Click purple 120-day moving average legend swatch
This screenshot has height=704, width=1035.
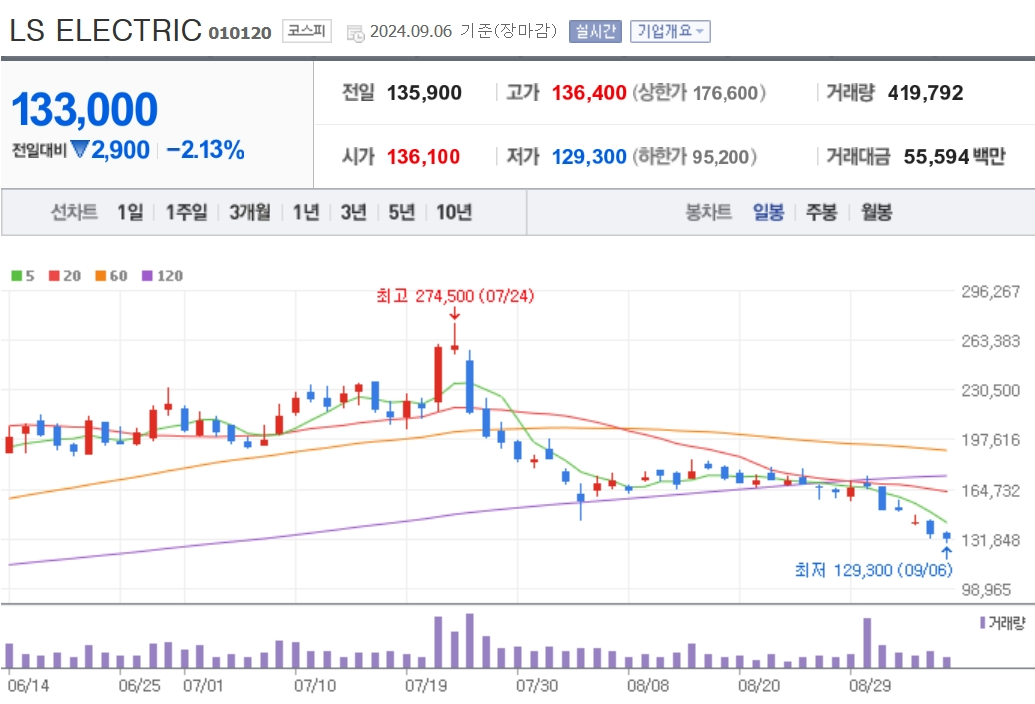click(x=147, y=276)
